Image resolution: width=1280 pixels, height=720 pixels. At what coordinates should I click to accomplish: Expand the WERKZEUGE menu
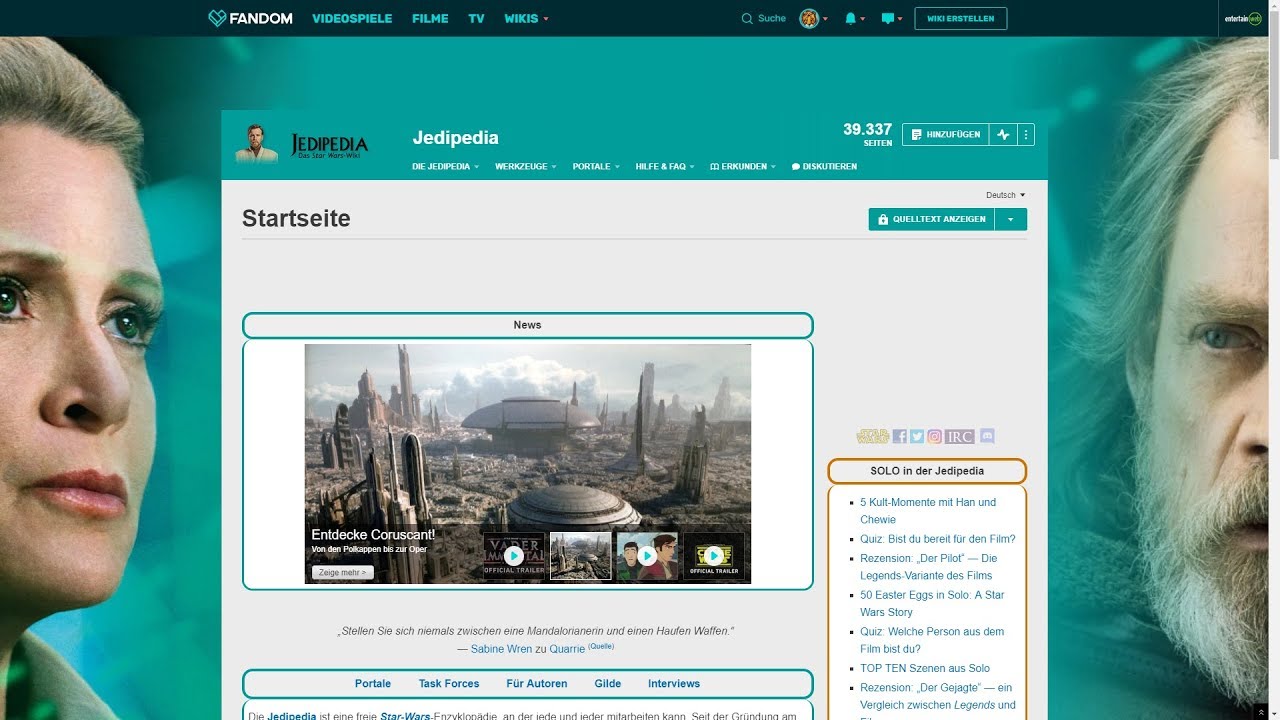pyautogui.click(x=525, y=166)
